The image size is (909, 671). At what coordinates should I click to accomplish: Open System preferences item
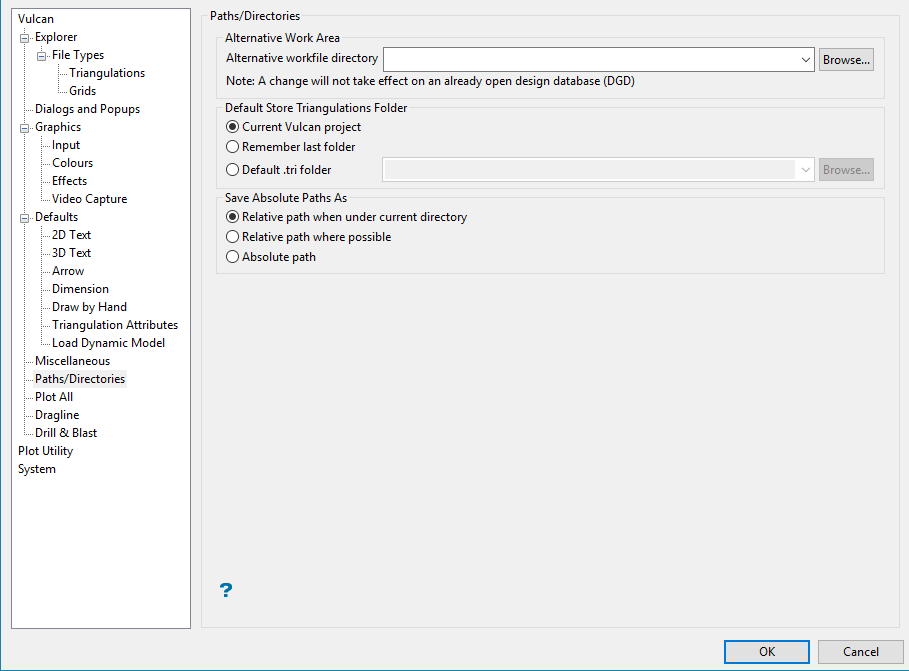pyautogui.click(x=37, y=469)
